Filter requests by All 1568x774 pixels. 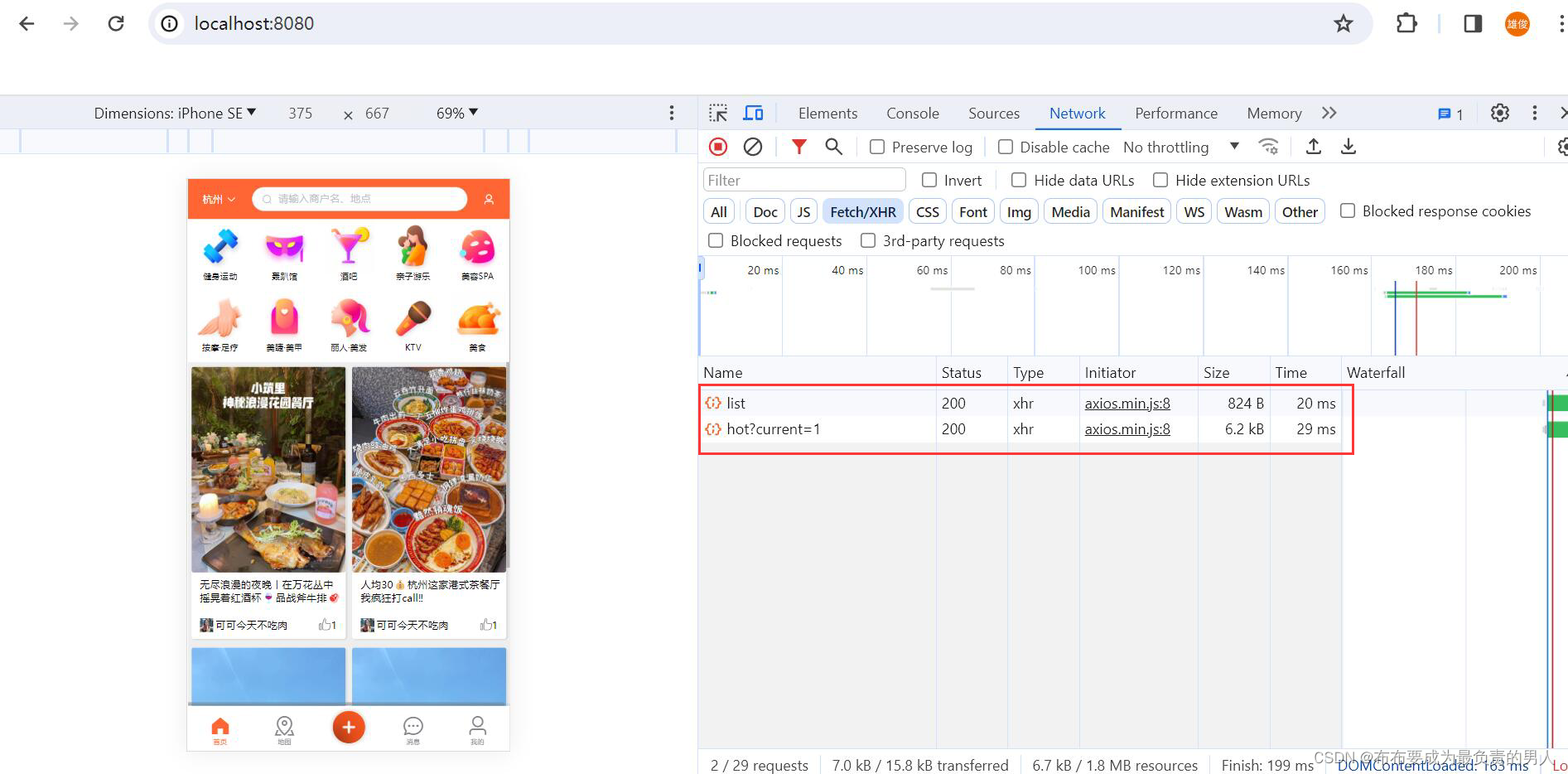[x=719, y=211]
